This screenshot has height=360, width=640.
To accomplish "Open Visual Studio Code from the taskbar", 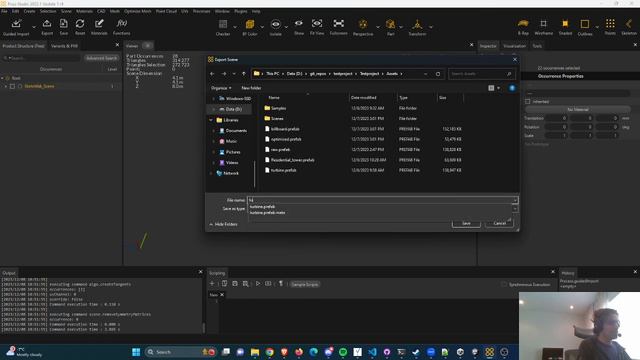I will [x=372, y=352].
